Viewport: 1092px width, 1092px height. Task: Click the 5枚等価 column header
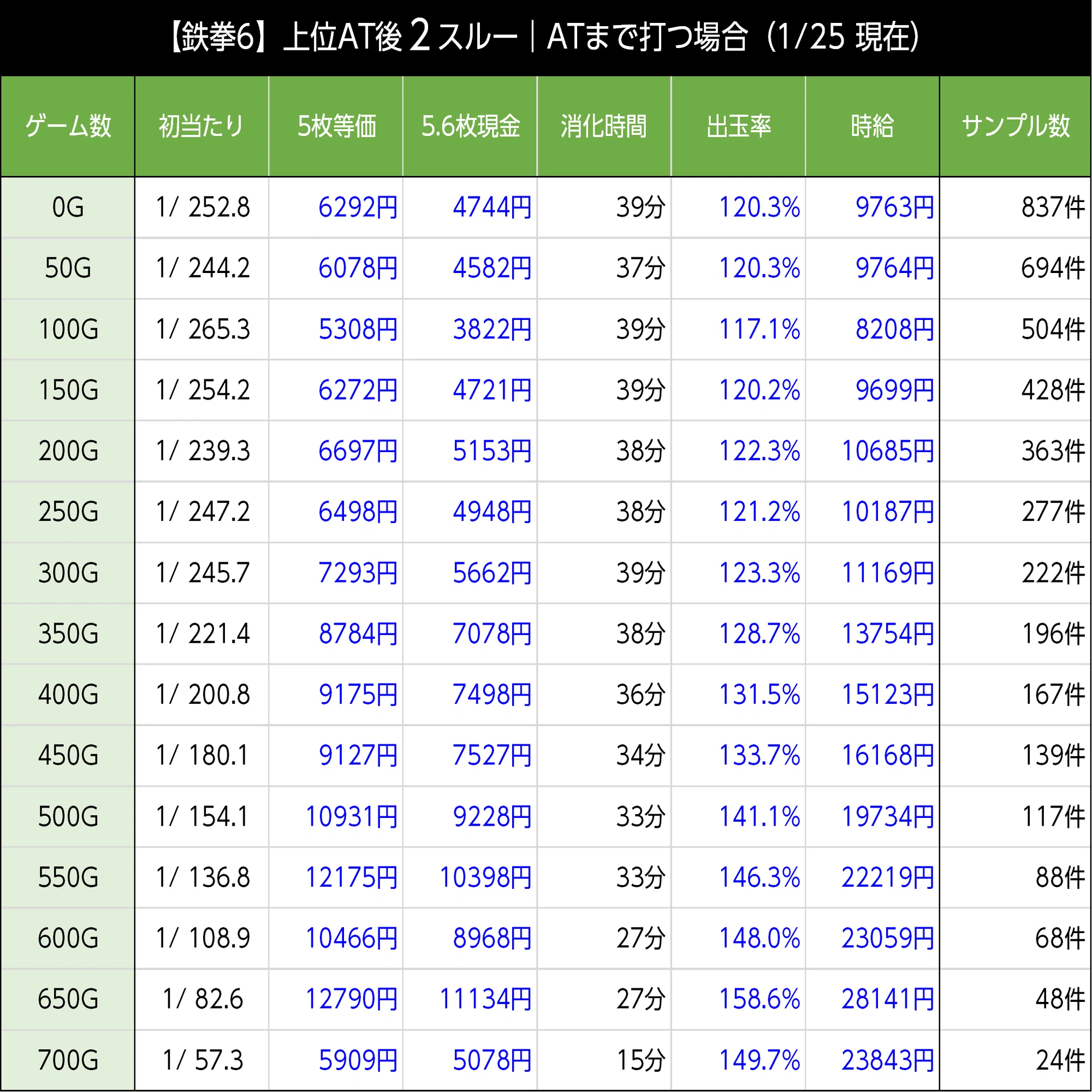[x=336, y=126]
